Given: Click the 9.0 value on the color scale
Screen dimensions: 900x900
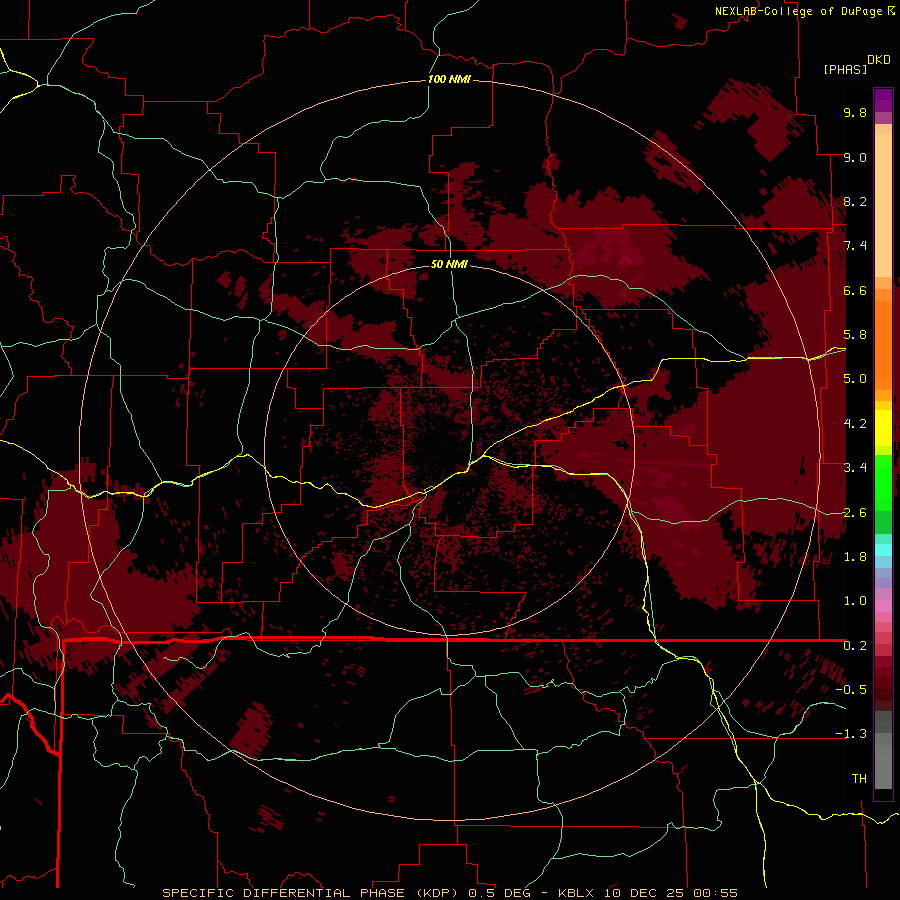Looking at the screenshot, I should (855, 157).
